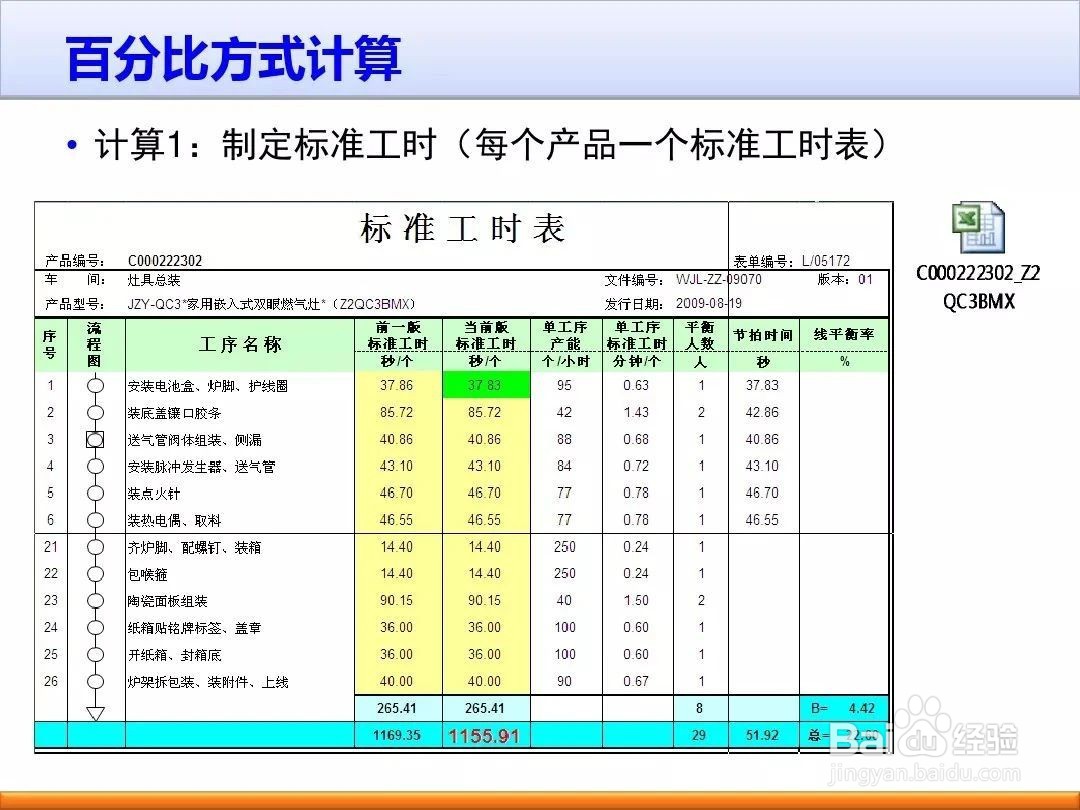Image resolution: width=1080 pixels, height=810 pixels.
Task: Select the slide title 百分比方式计算
Action: click(x=234, y=59)
